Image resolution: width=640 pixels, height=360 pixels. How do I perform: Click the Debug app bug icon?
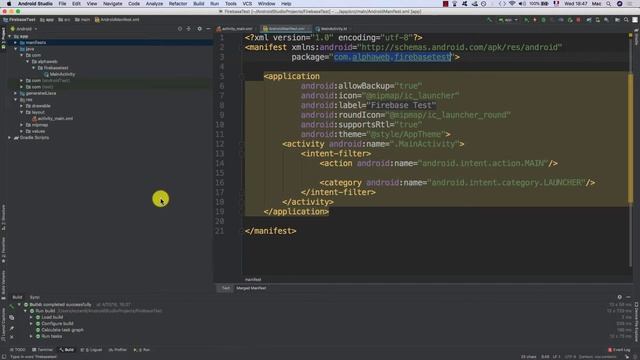(543, 20)
